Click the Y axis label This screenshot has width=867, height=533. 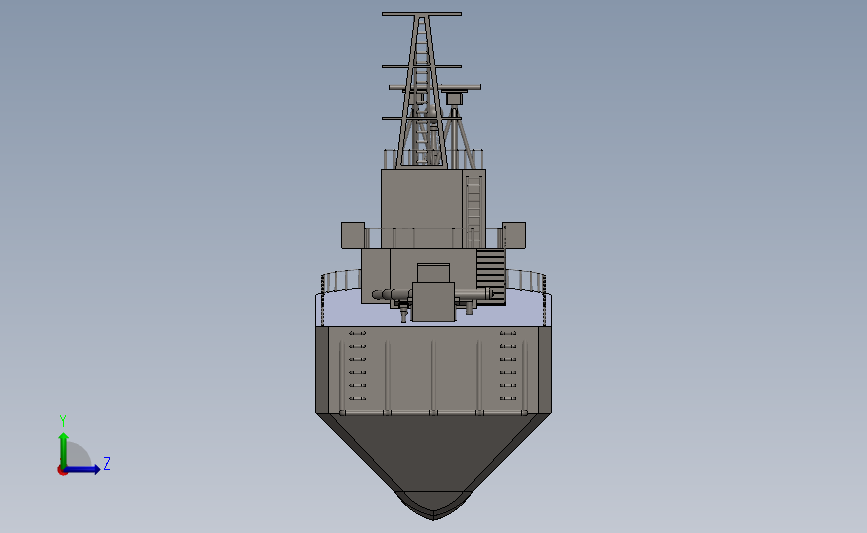pyautogui.click(x=63, y=421)
